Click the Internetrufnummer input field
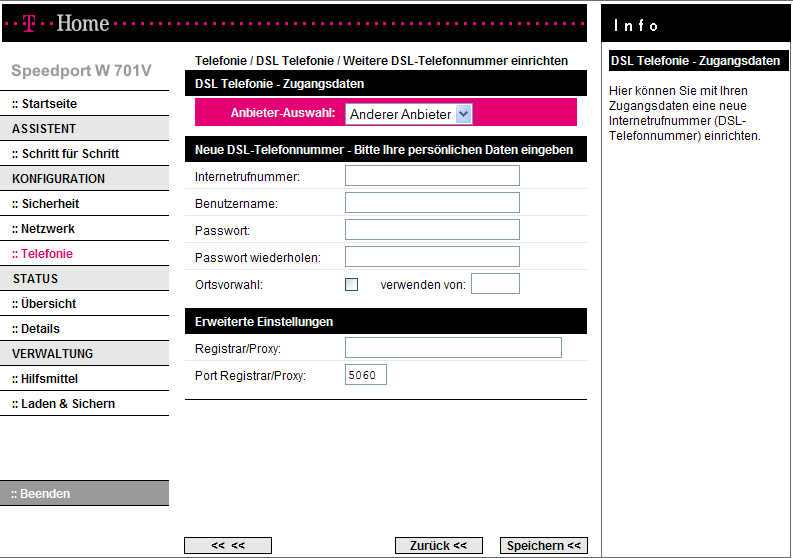793x558 pixels. click(x=432, y=176)
